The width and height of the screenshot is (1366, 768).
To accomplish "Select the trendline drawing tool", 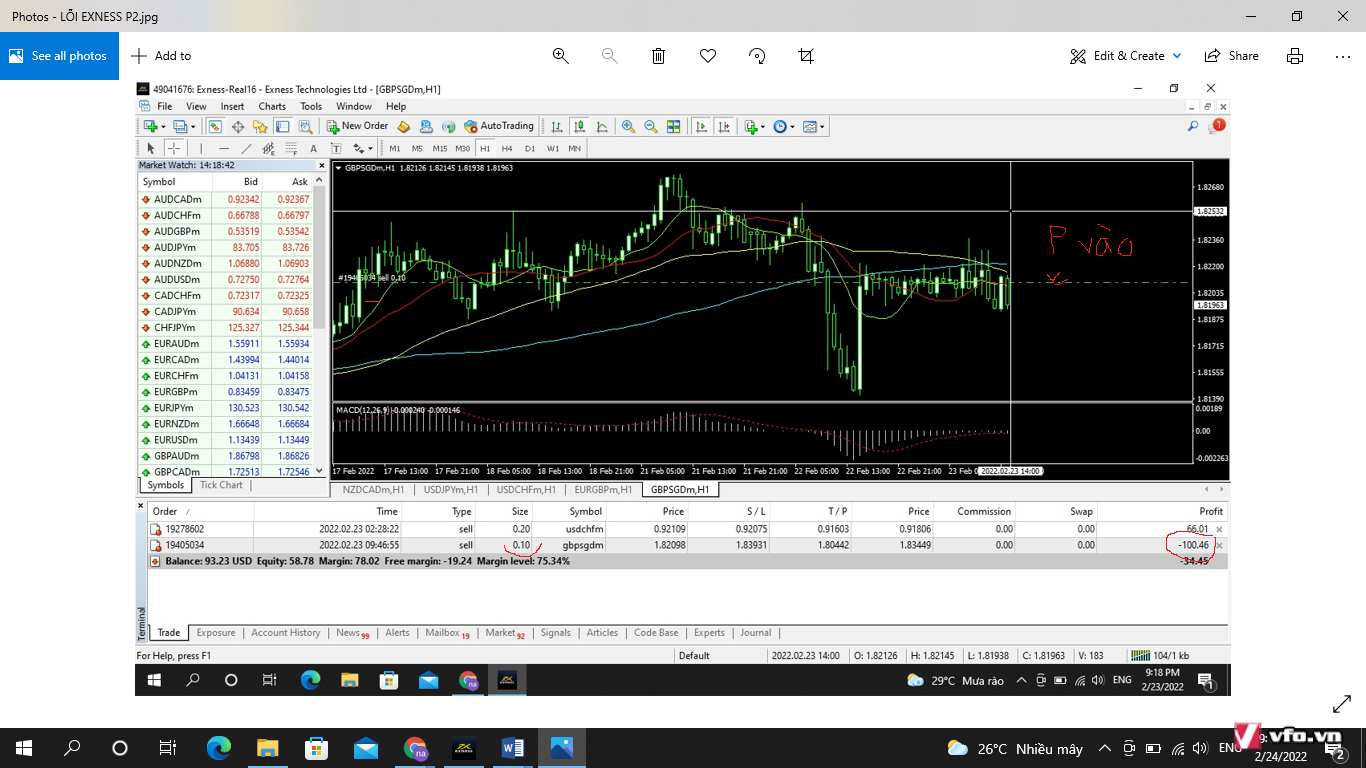I will click(x=246, y=149).
